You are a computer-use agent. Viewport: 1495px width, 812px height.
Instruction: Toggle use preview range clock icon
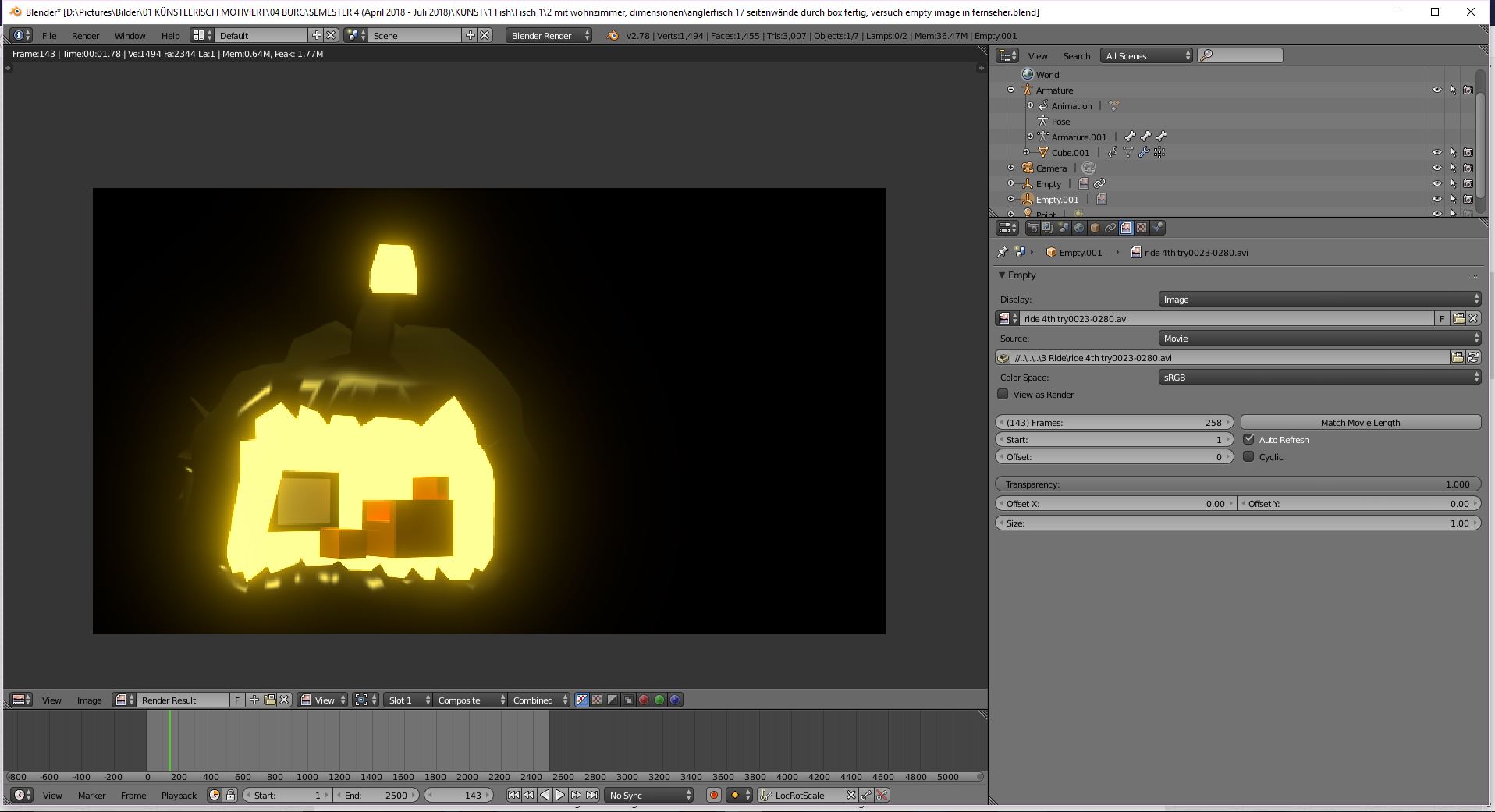pos(215,795)
